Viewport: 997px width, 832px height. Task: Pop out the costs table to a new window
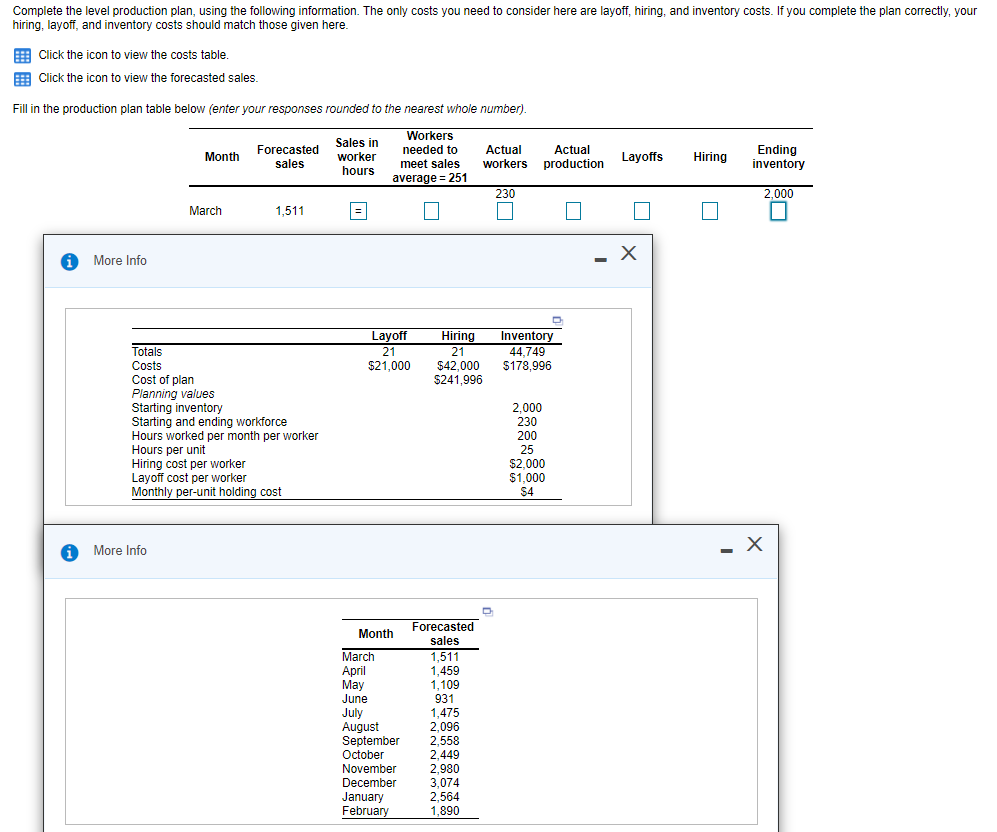[x=557, y=318]
